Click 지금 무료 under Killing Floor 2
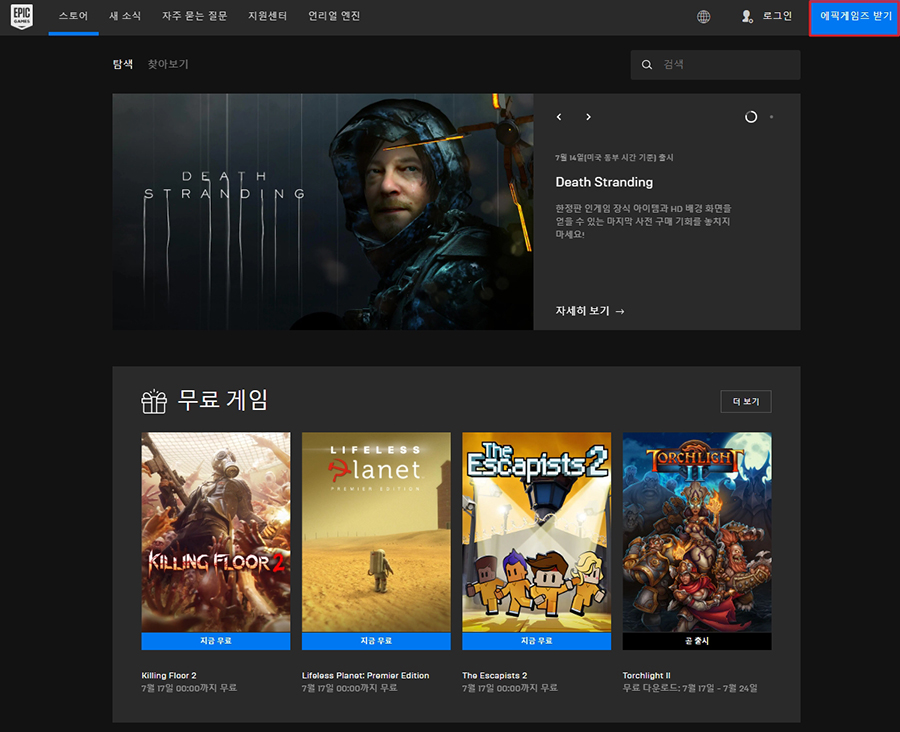 [x=216, y=641]
